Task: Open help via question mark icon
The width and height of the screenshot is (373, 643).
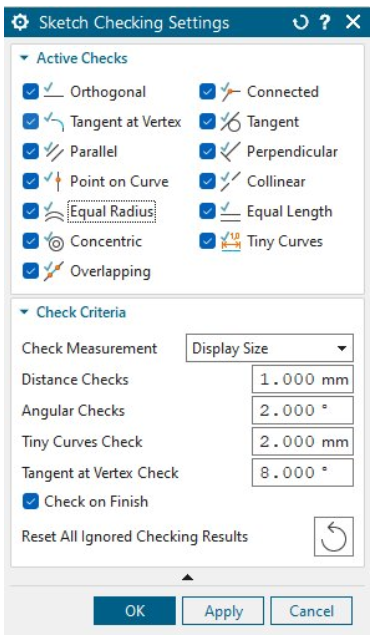Action: [x=325, y=22]
